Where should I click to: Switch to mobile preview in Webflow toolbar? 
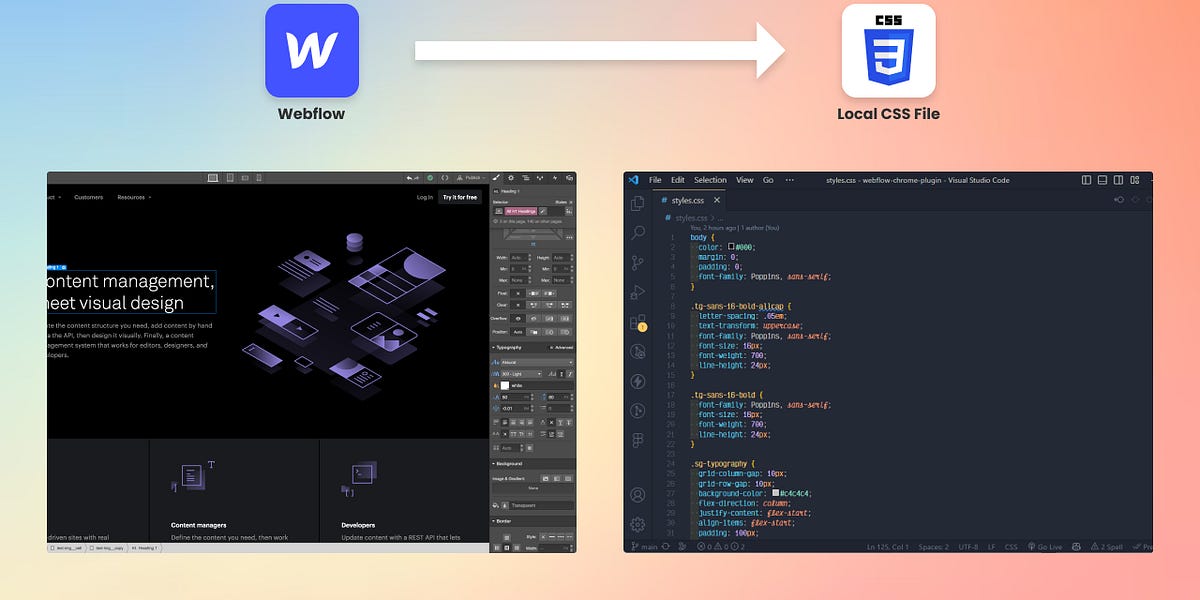(x=259, y=178)
